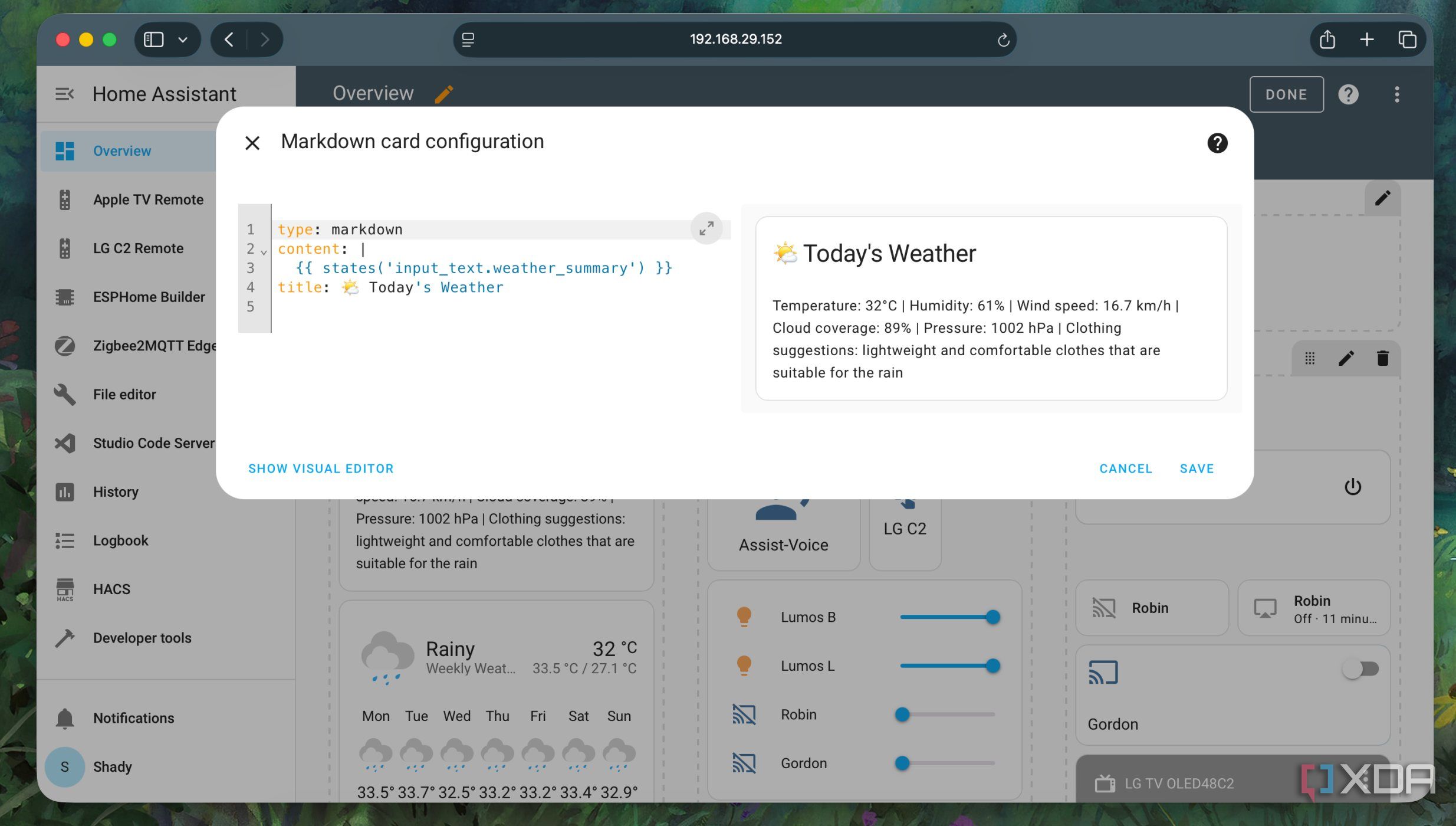Open the Safari share button
The height and width of the screenshot is (826, 1456).
[x=1327, y=40]
